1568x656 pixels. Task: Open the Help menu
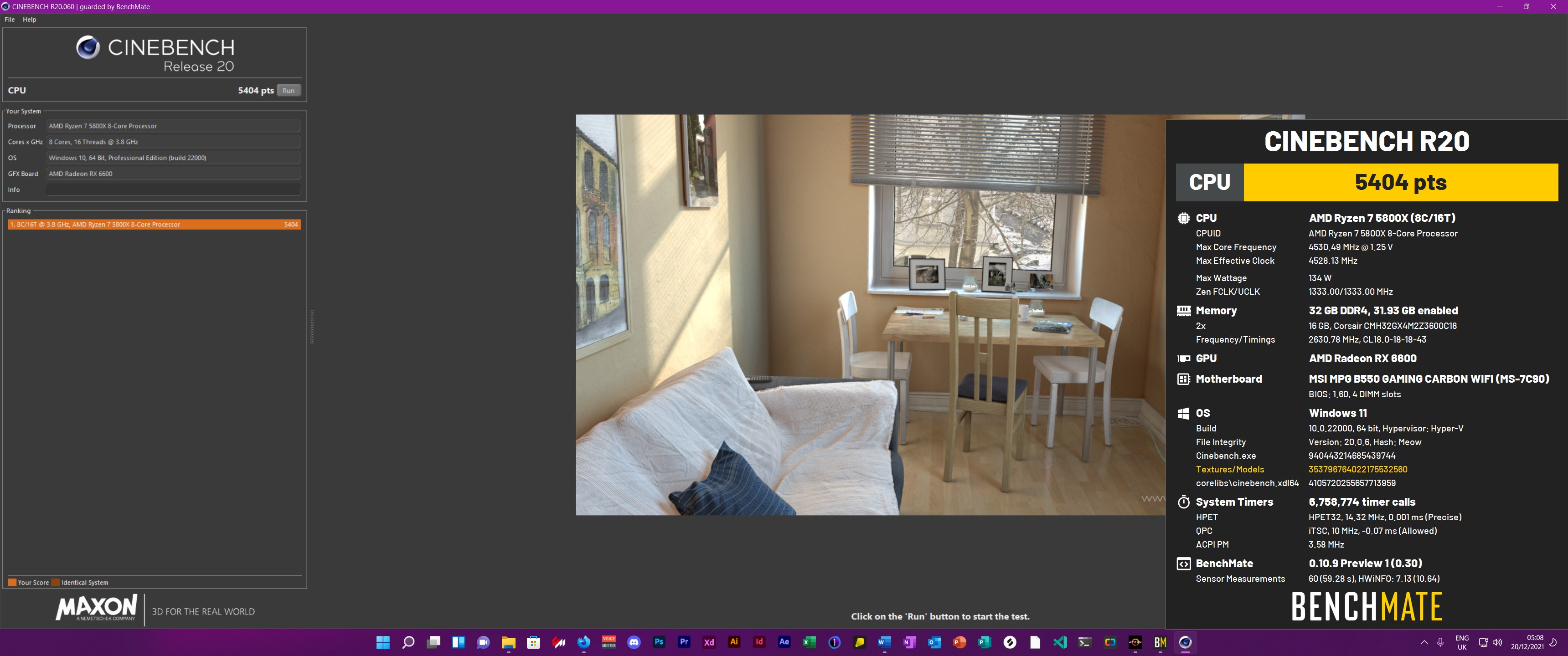[29, 20]
